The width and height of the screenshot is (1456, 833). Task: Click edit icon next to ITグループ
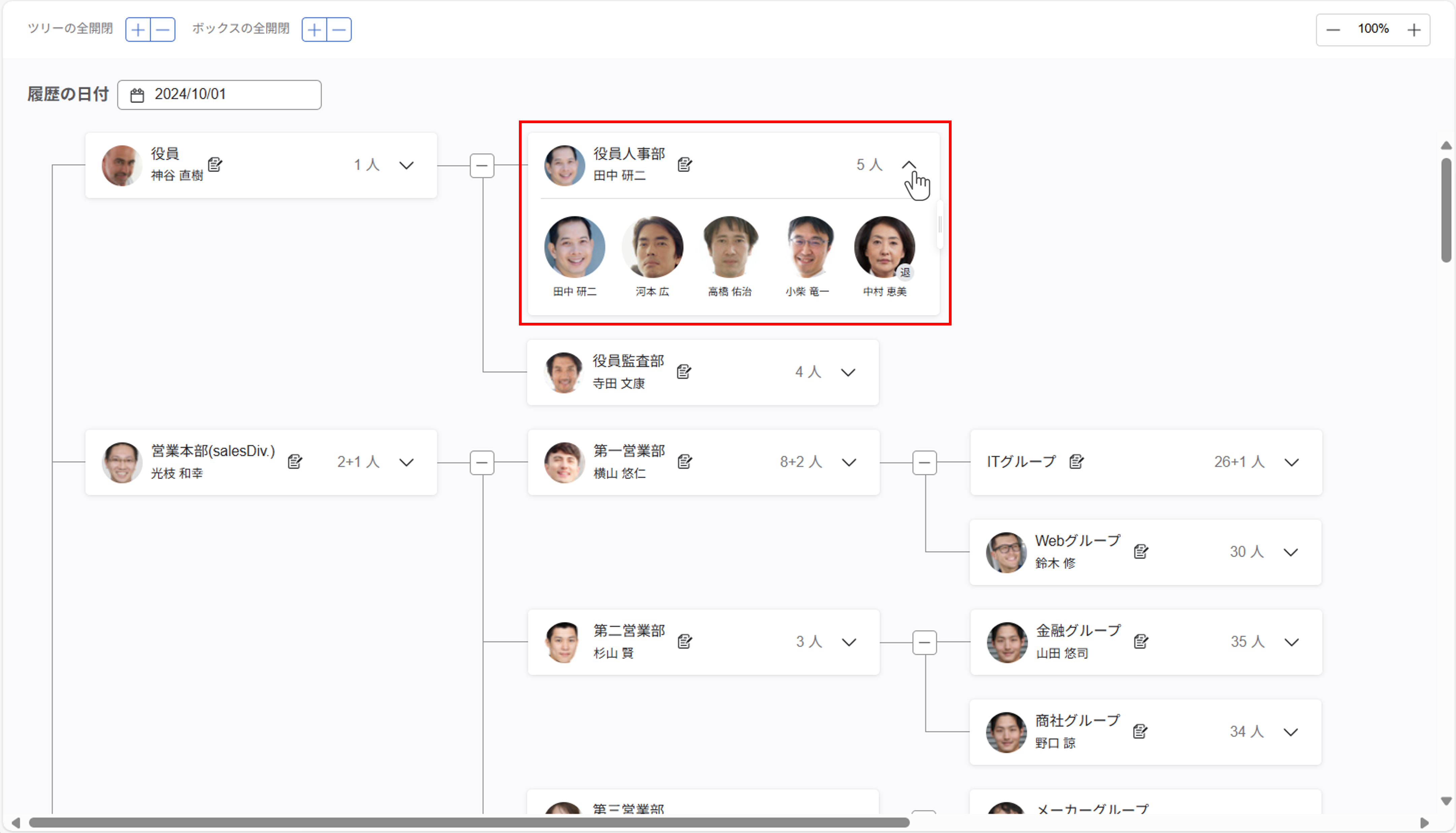click(x=1076, y=462)
